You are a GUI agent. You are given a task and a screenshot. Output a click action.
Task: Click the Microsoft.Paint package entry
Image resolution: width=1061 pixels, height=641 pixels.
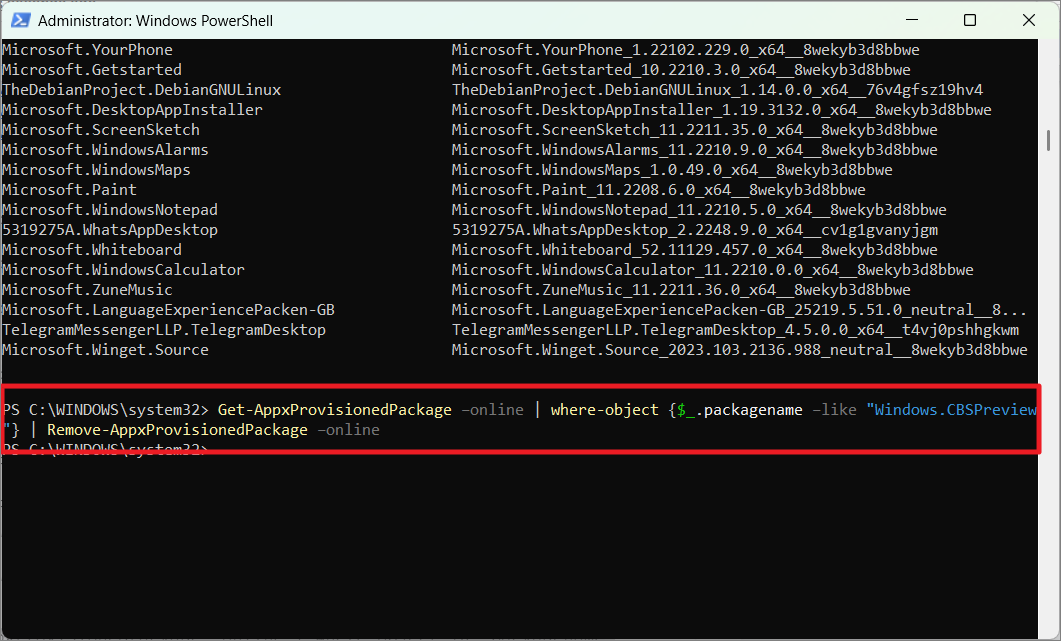(x=70, y=189)
